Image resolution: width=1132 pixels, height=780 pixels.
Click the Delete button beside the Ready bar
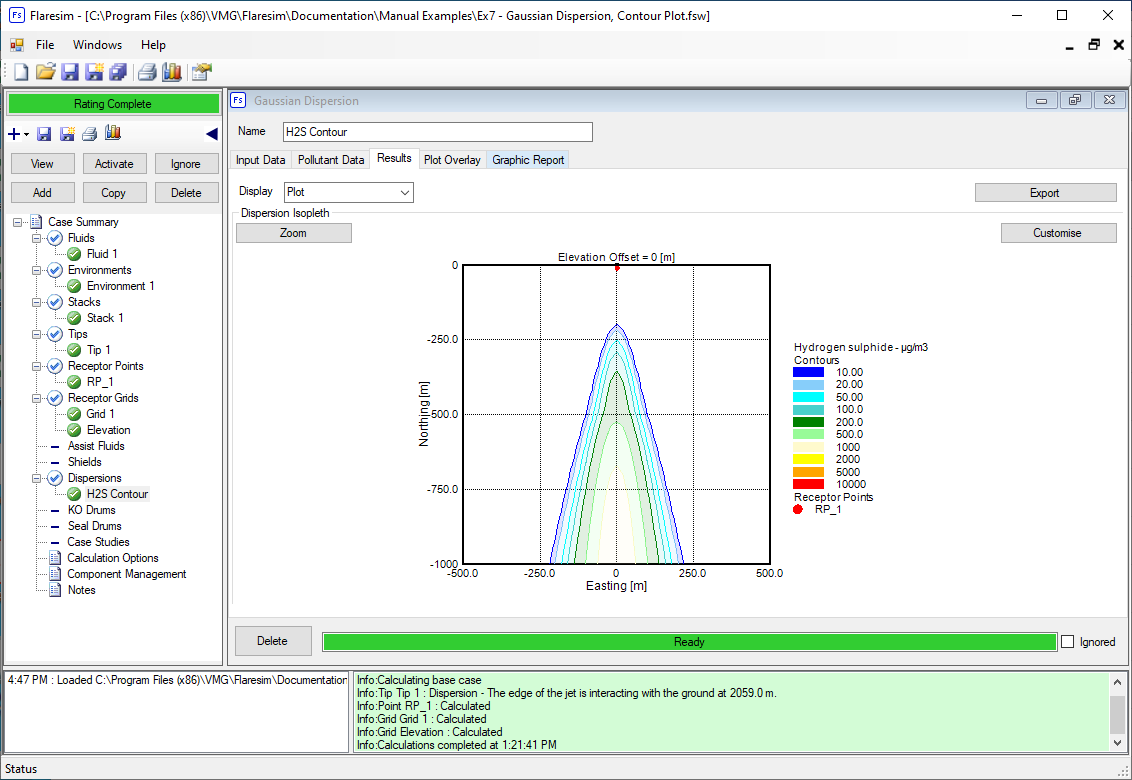coord(273,641)
